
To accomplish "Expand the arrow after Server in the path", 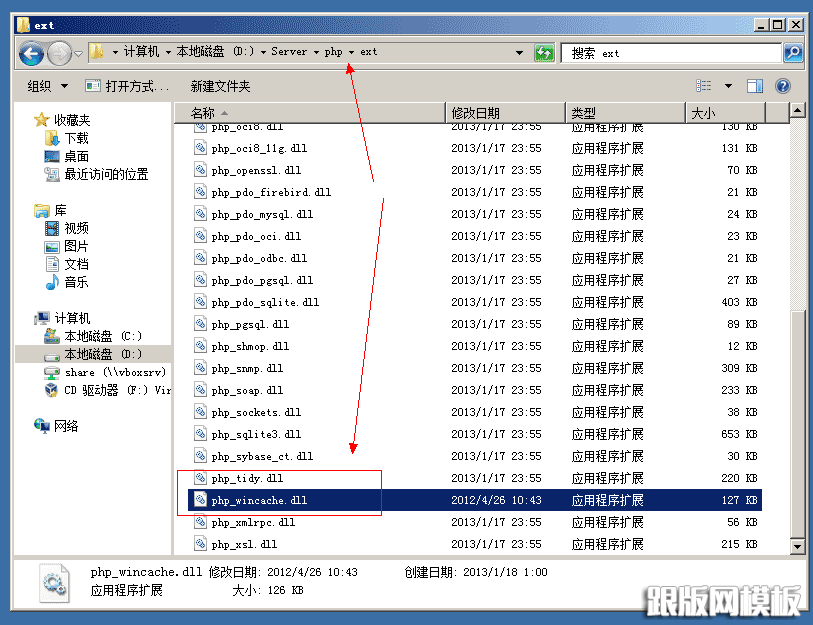I will (316, 52).
